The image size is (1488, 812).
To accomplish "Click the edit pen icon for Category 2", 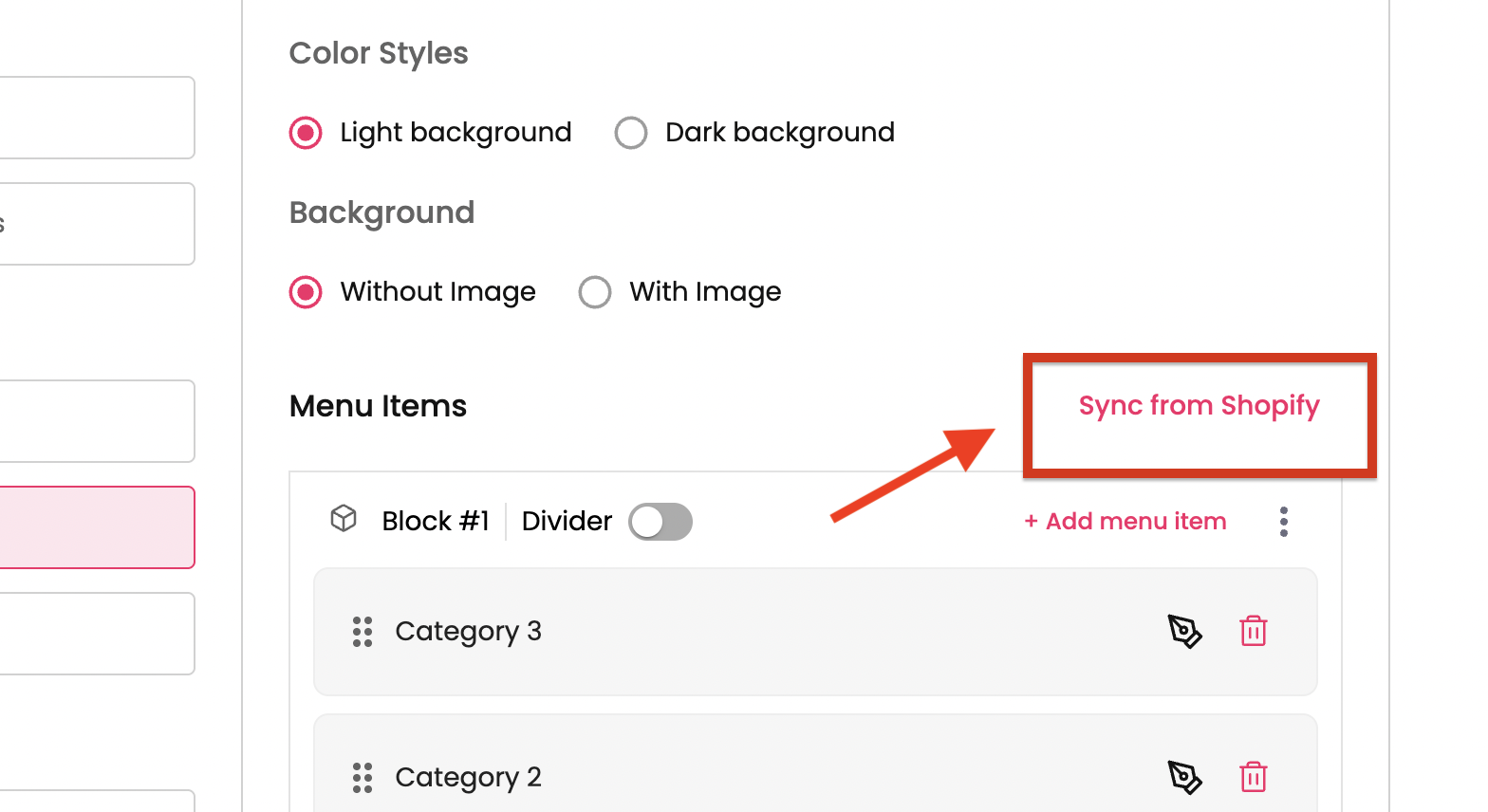I will 1184,777.
